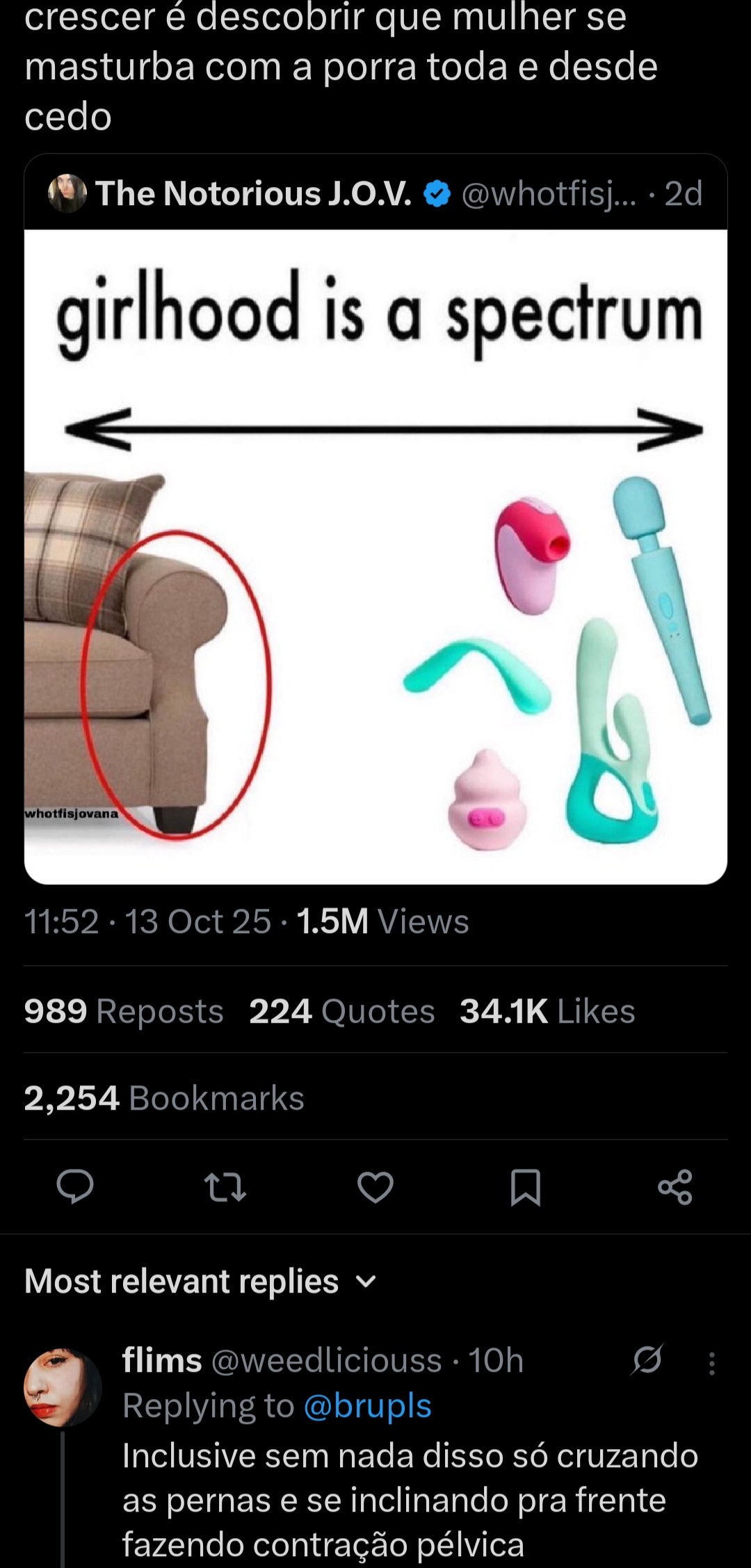Tap the crossed-circle icon beside flims reply

(x=647, y=1359)
